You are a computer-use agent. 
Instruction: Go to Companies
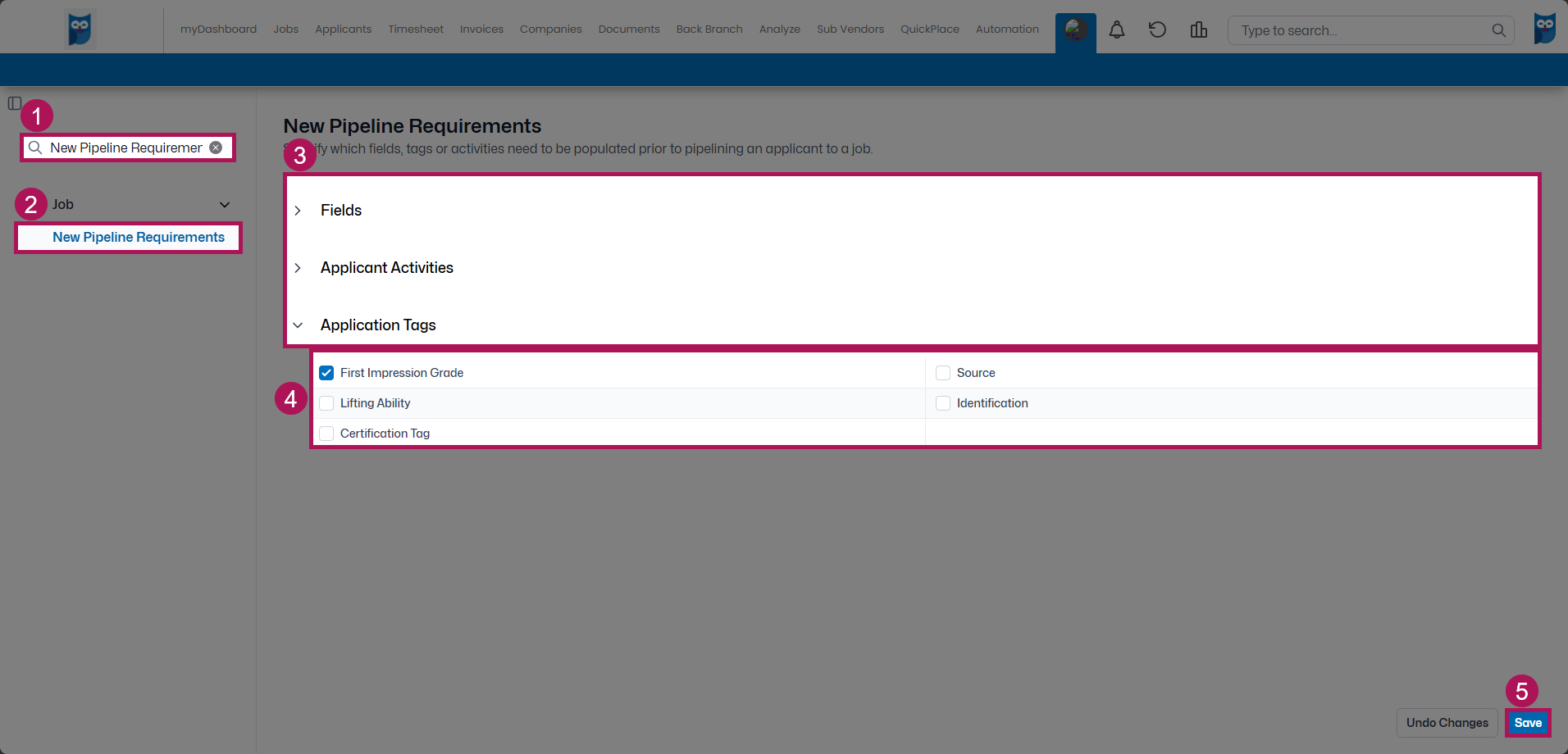(551, 30)
